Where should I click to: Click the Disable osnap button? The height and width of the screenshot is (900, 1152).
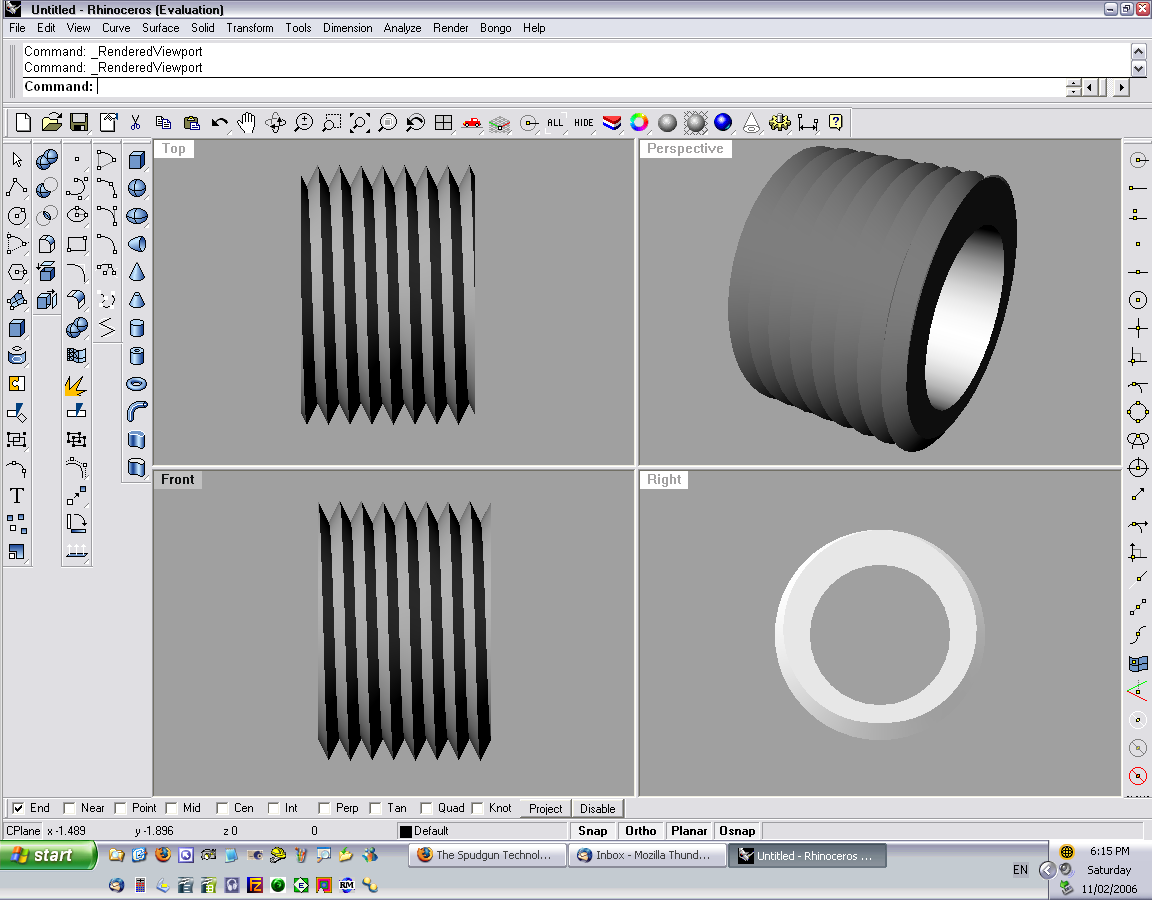(597, 808)
